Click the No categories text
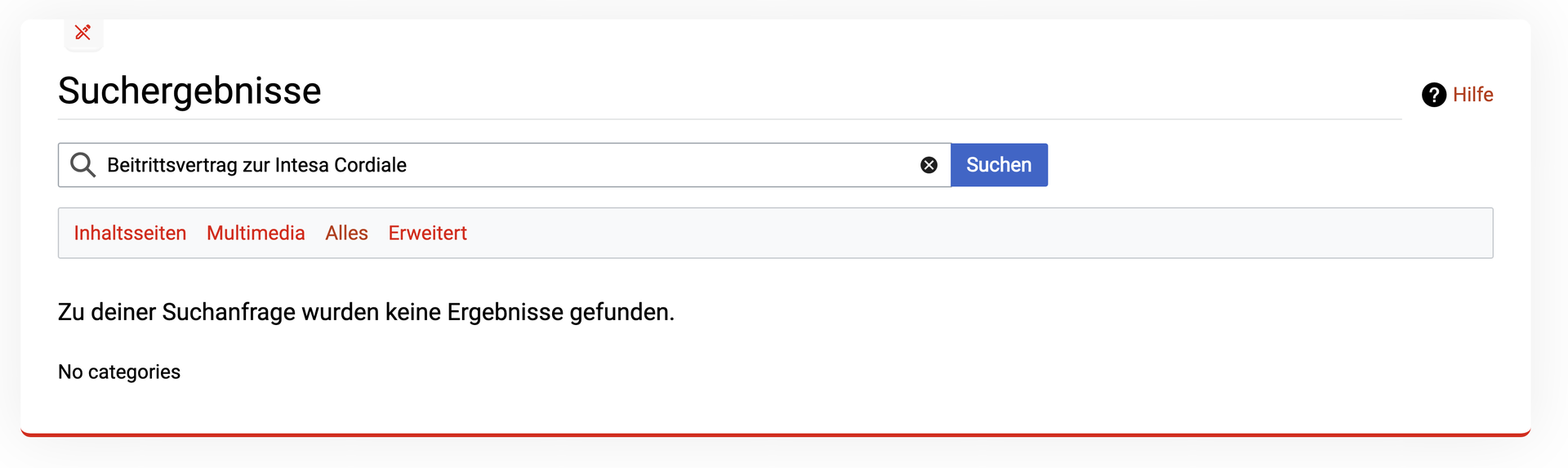Image resolution: width=1568 pixels, height=468 pixels. point(119,372)
